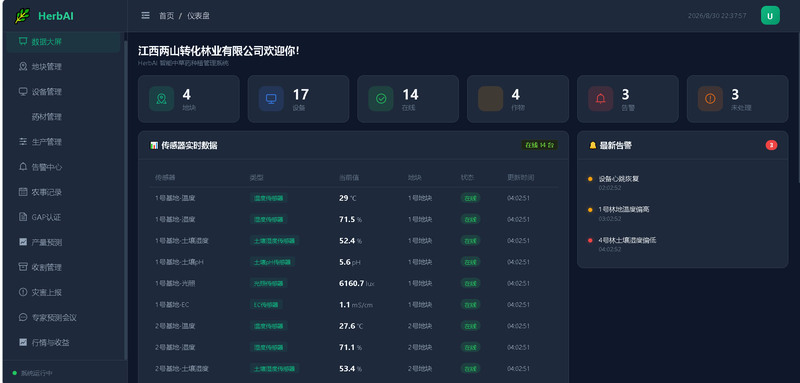
Task: Click 首页 breadcrumb link
Action: 166,16
